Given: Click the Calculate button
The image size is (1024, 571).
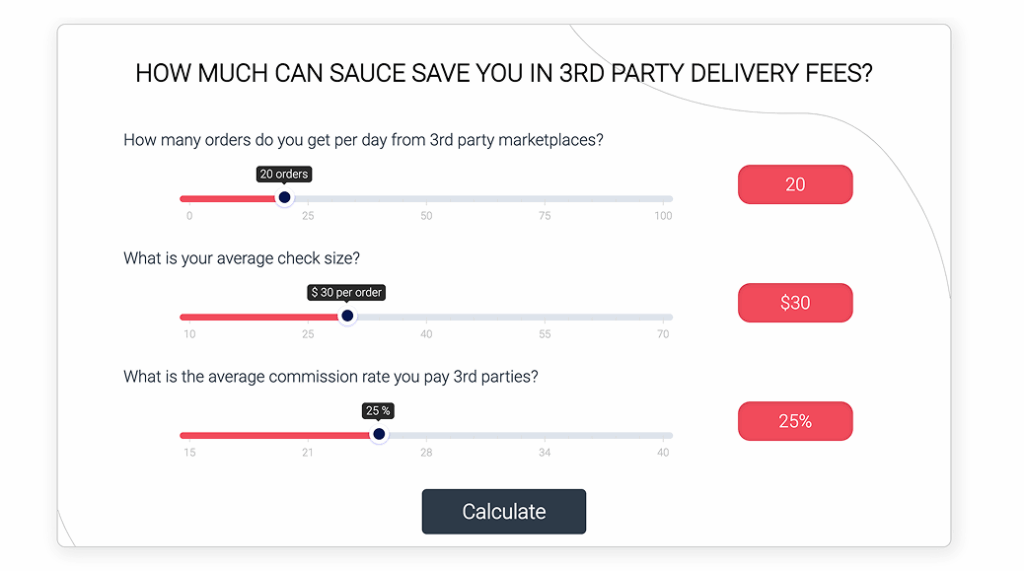Looking at the screenshot, I should point(503,511).
